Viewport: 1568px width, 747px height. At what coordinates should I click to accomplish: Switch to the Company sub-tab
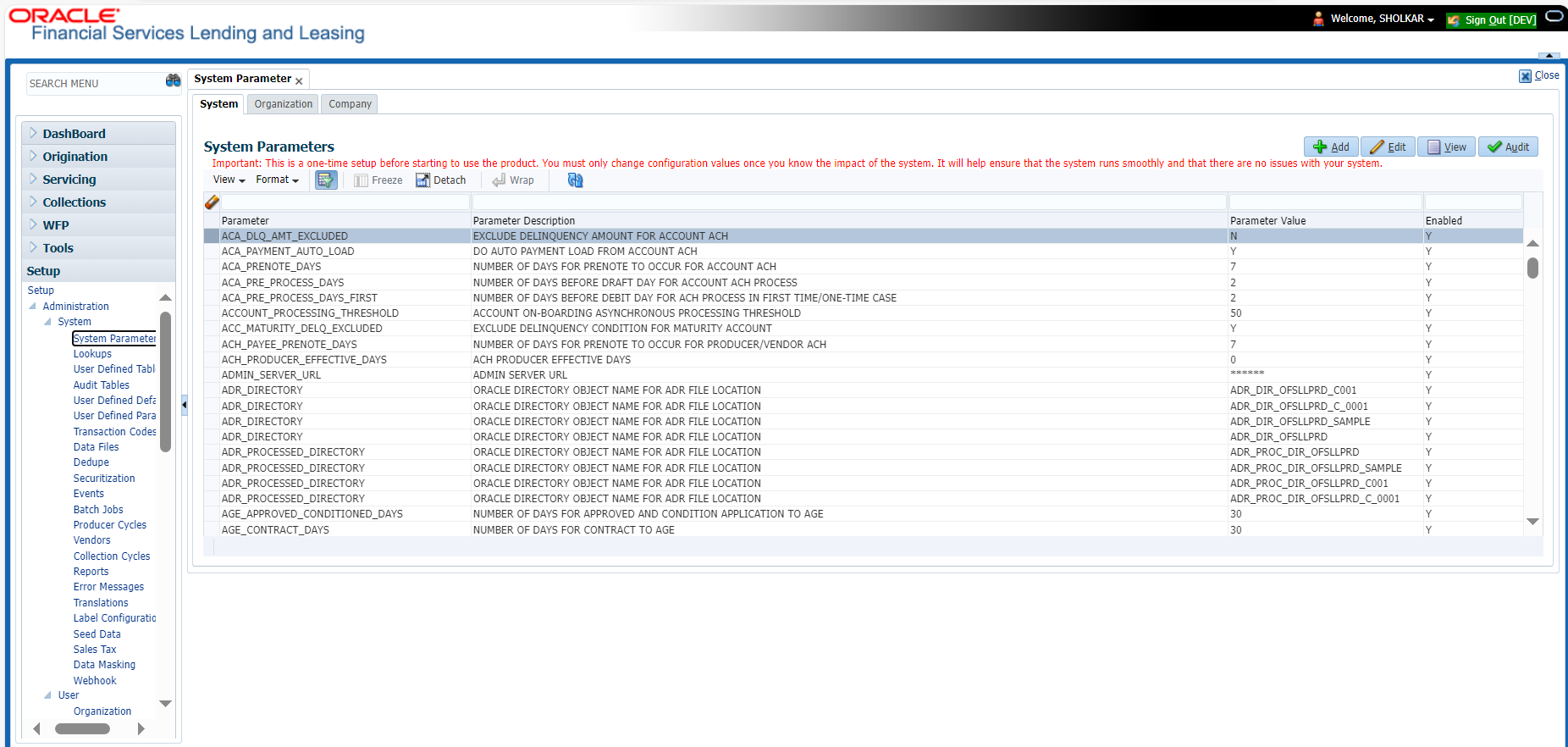pos(350,103)
